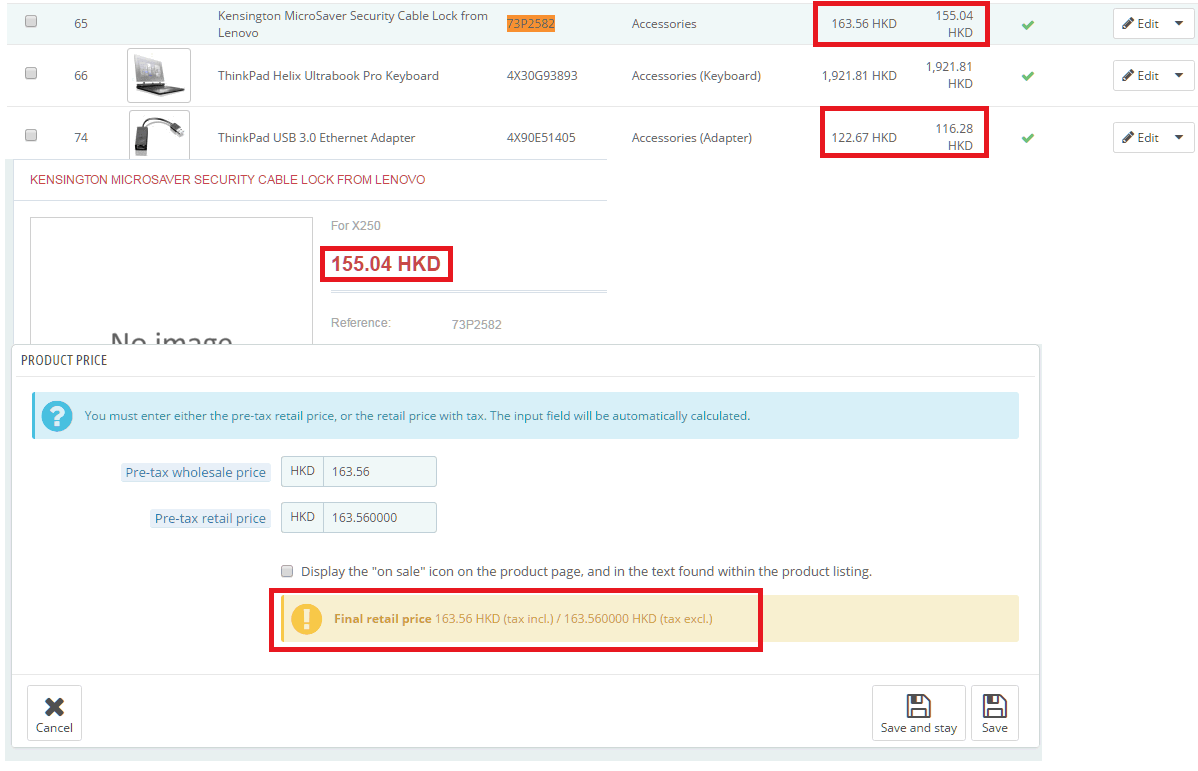Click the blue question mark info icon
The image size is (1198, 771).
click(57, 416)
